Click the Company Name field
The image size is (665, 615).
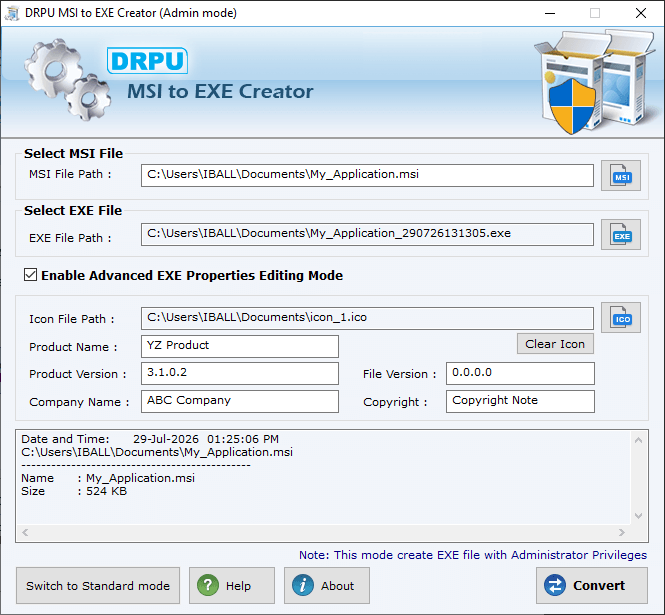(240, 401)
